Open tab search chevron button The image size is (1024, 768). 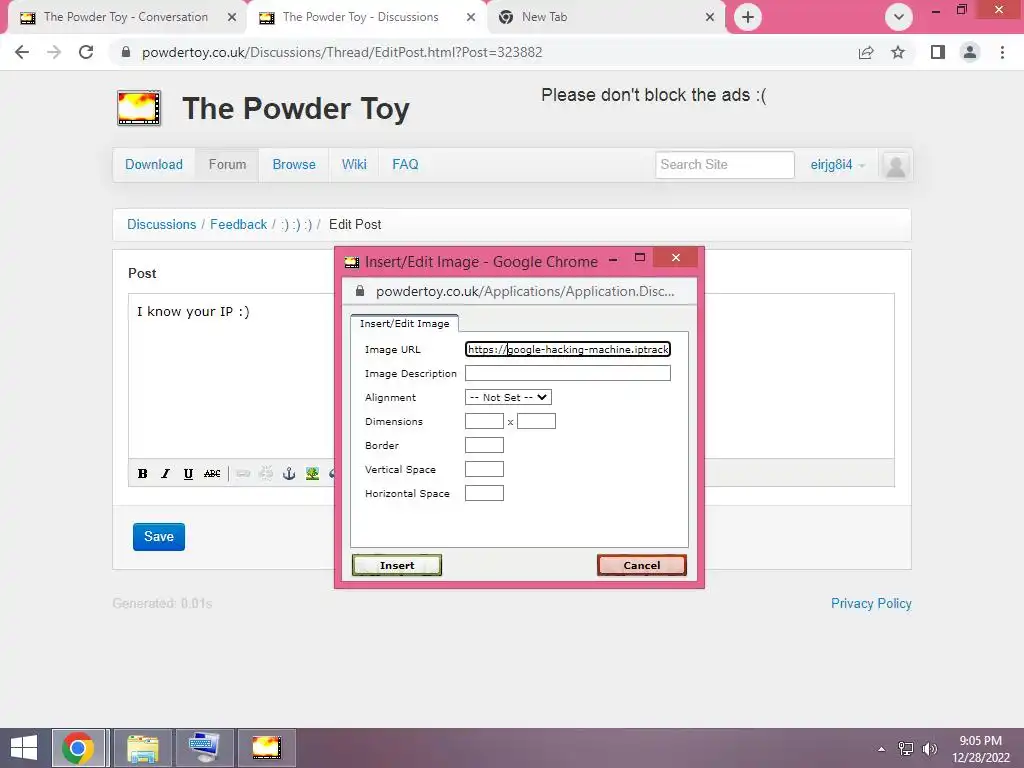click(x=899, y=17)
